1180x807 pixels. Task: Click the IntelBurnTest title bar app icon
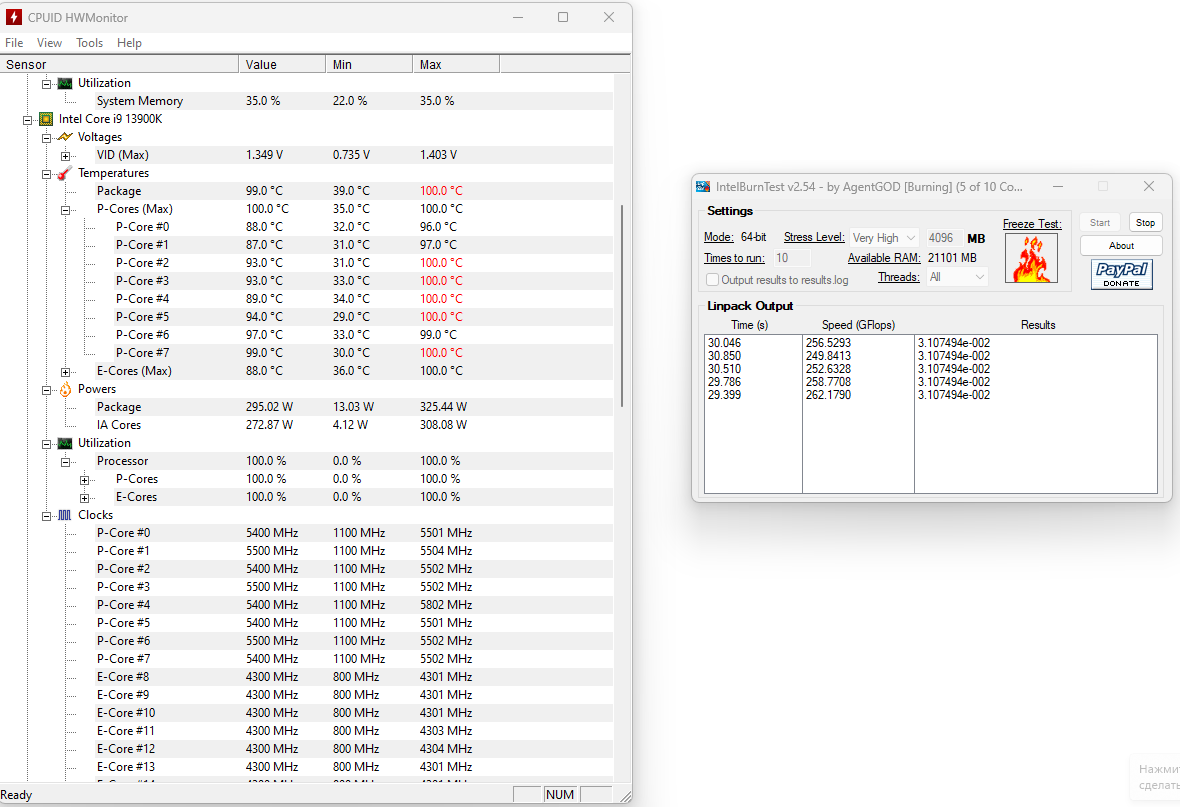[x=703, y=187]
